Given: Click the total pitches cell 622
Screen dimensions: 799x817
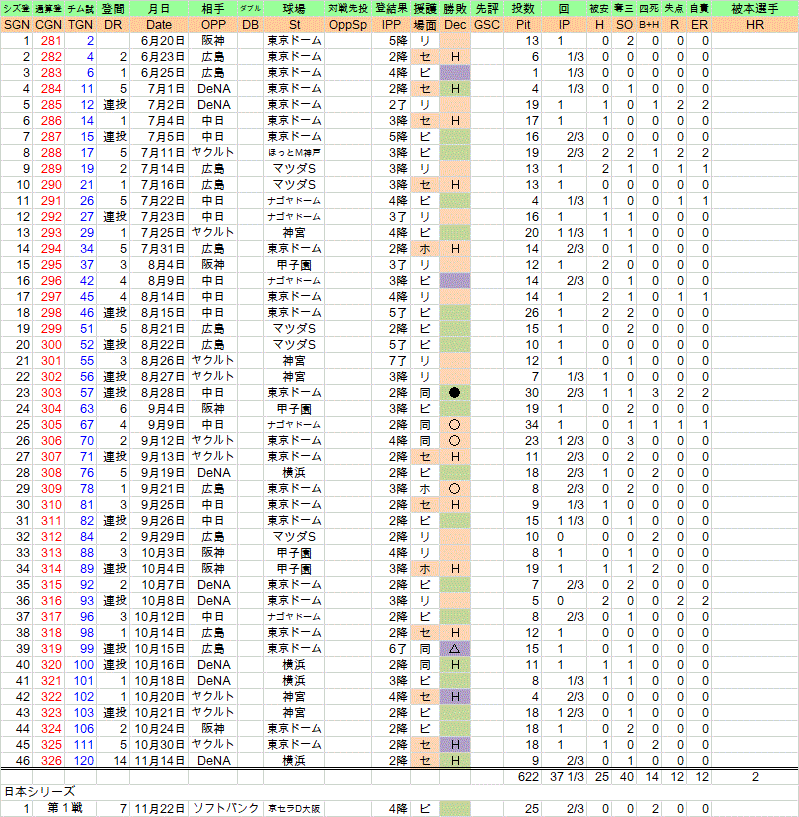Looking at the screenshot, I should click(x=528, y=777).
